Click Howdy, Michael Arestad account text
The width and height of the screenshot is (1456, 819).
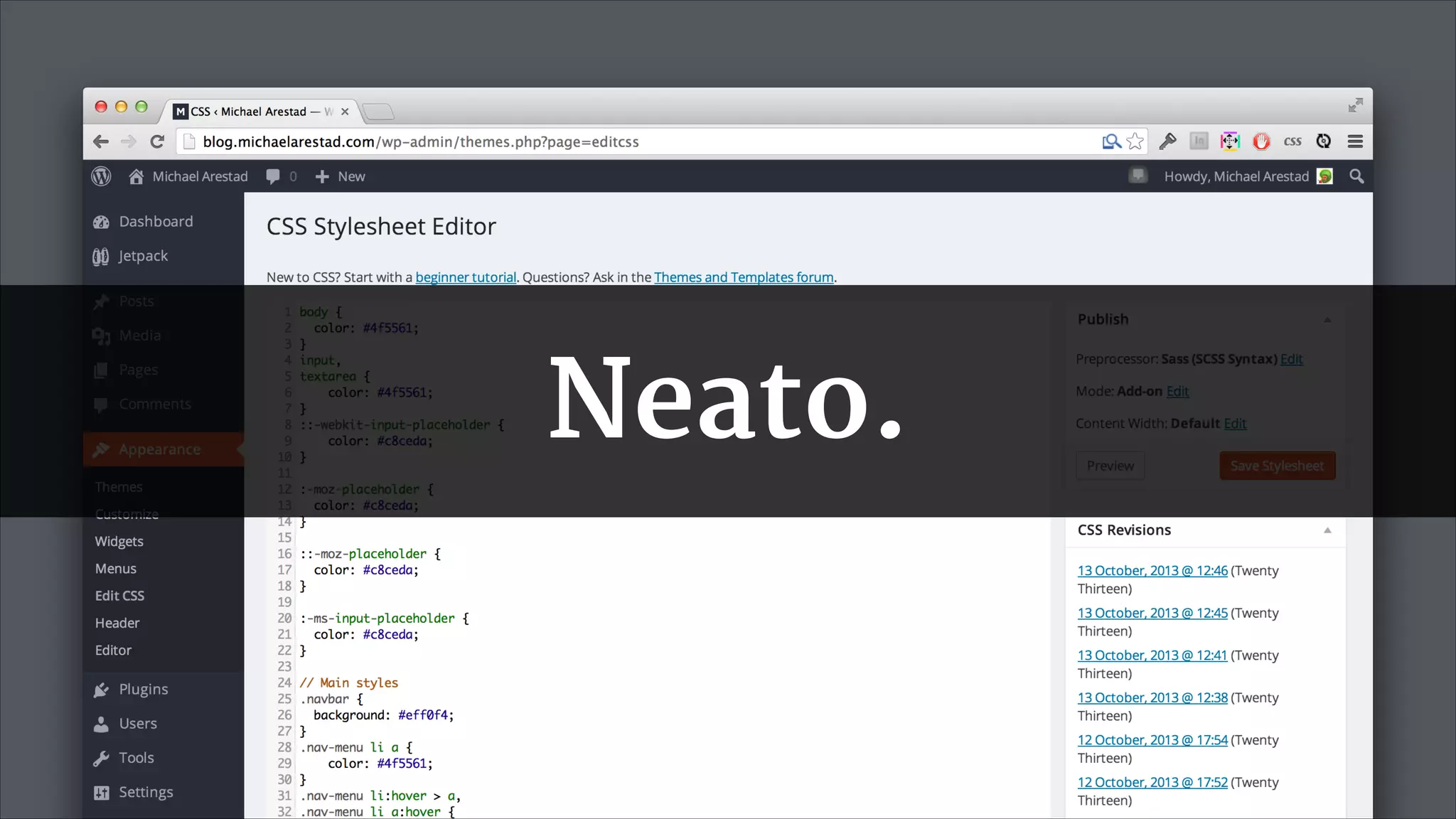pos(1236,176)
